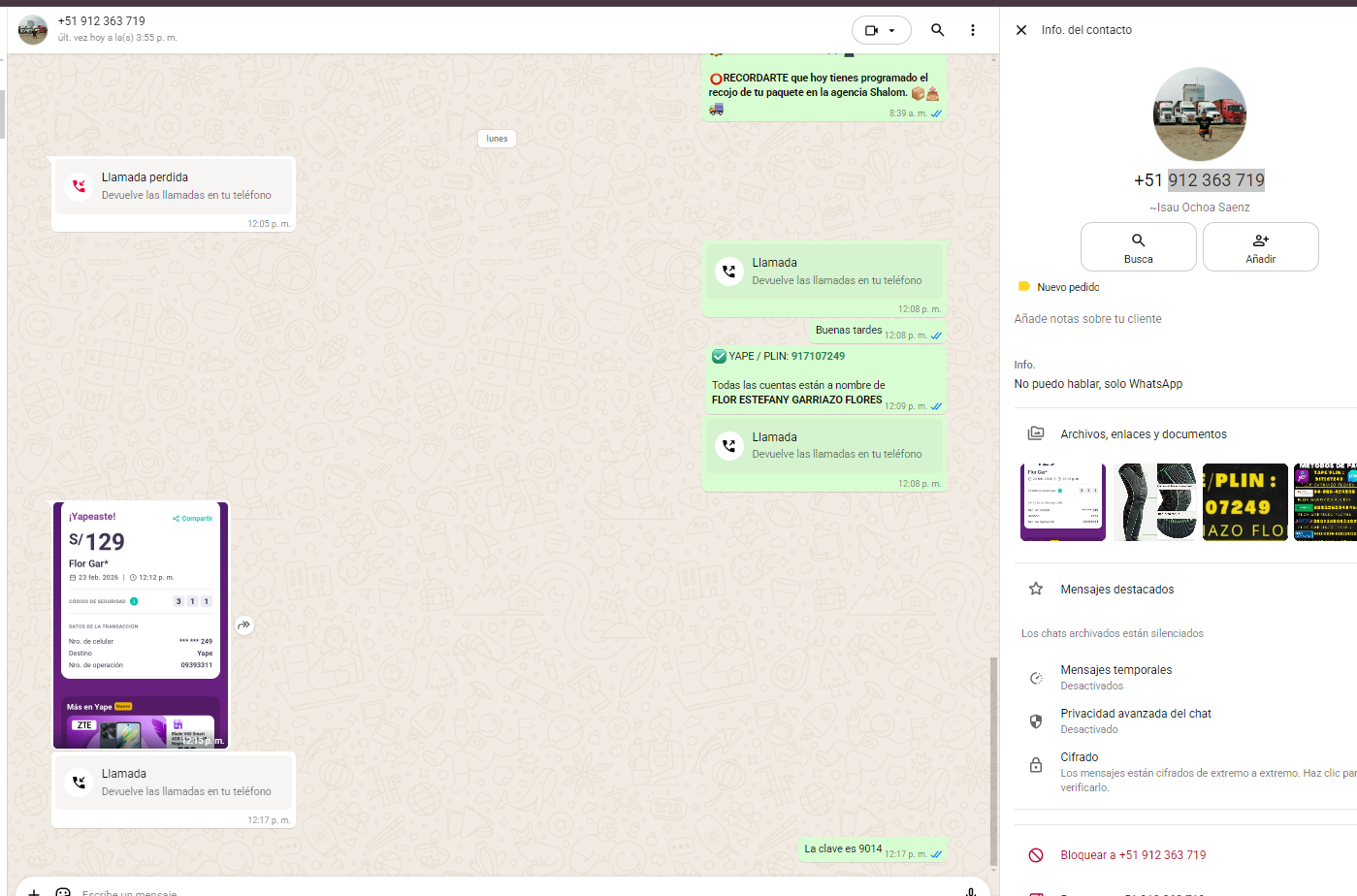Open Mensajes destacados starred messages

click(x=1116, y=590)
